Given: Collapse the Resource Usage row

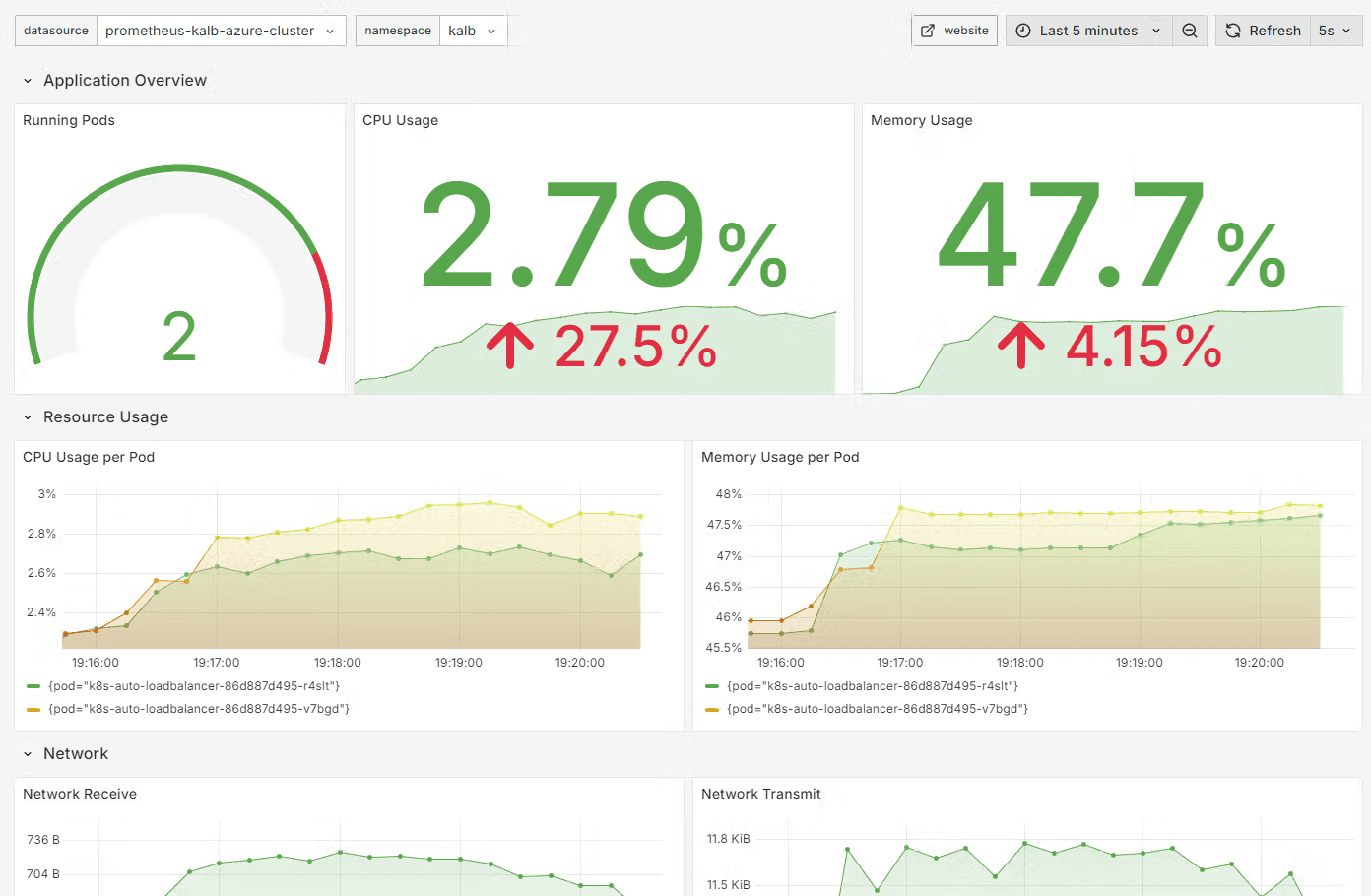Looking at the screenshot, I should pos(28,417).
